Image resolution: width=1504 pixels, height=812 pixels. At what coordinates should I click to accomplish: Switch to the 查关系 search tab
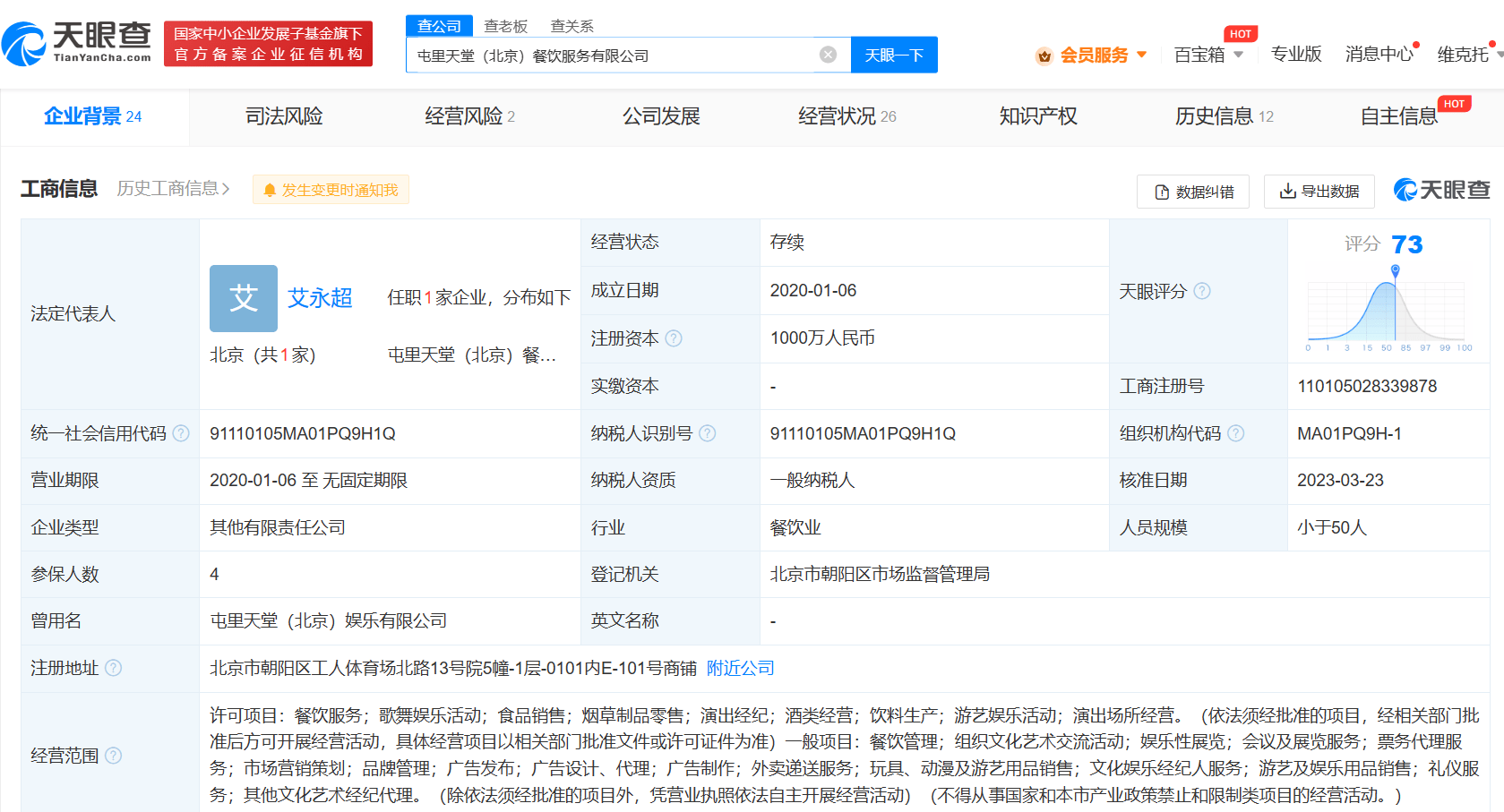[572, 26]
